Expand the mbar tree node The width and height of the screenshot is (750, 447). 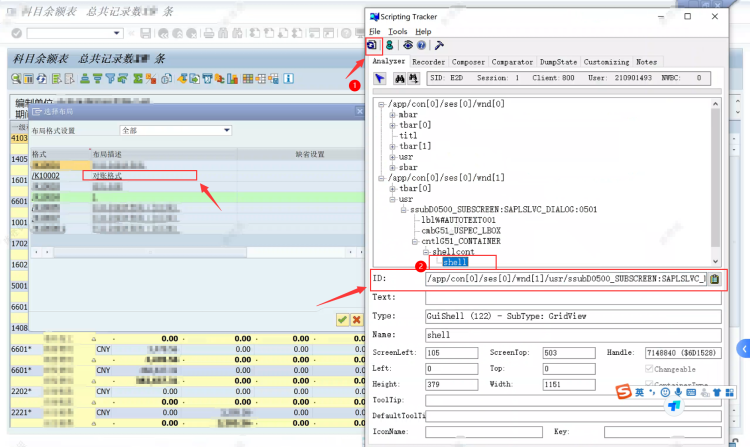[392, 115]
